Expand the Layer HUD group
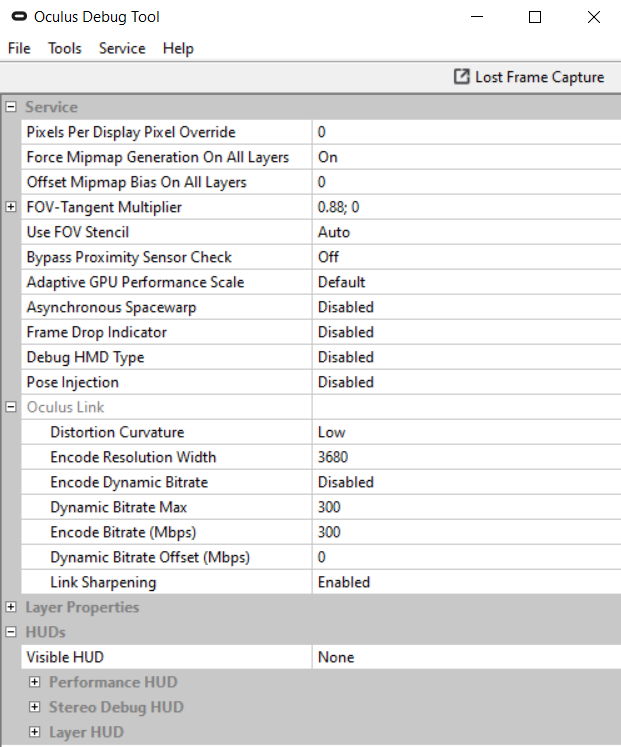Image resolution: width=621 pixels, height=747 pixels. [34, 732]
